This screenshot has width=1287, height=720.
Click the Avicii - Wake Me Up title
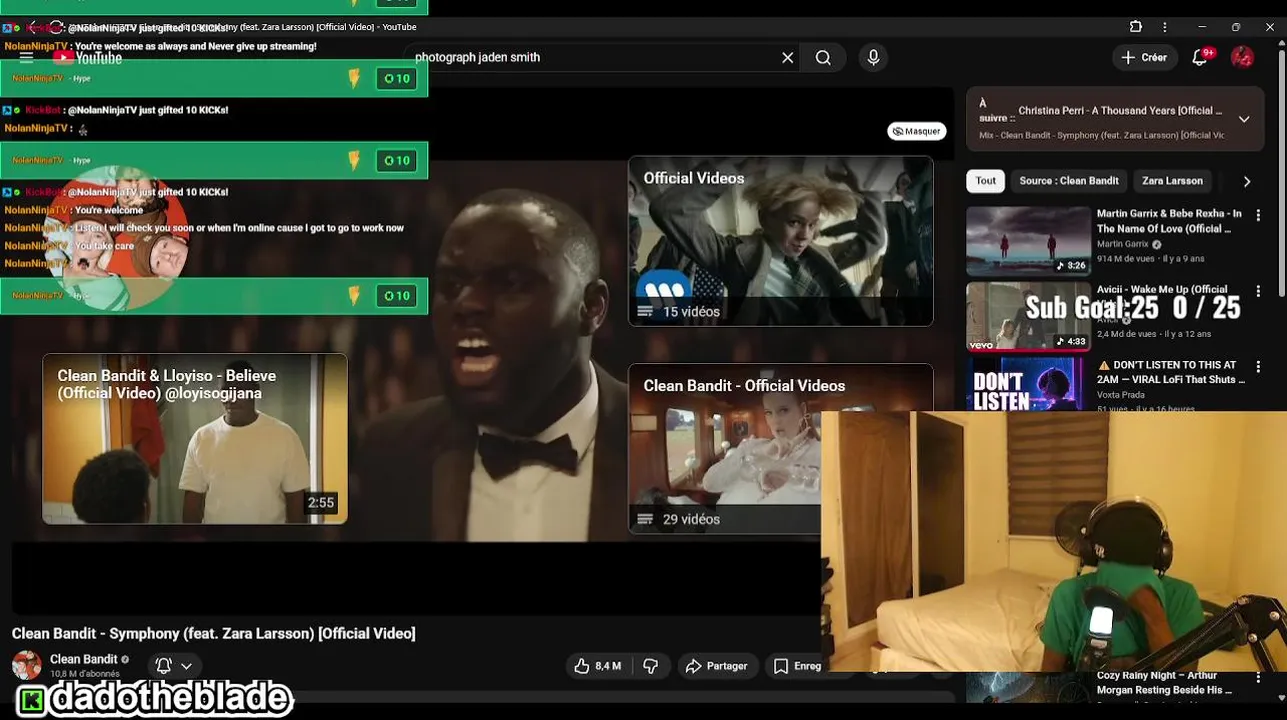tap(1162, 289)
